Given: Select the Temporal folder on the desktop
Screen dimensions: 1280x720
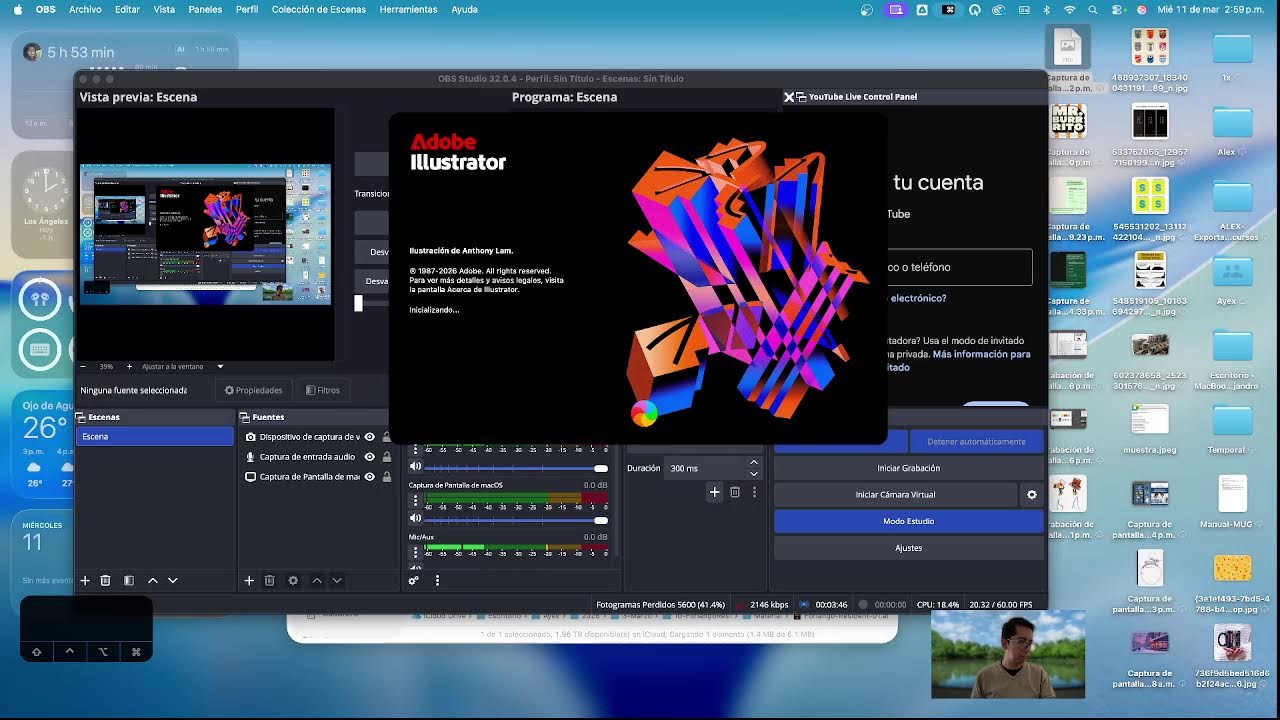Looking at the screenshot, I should click(1232, 428).
